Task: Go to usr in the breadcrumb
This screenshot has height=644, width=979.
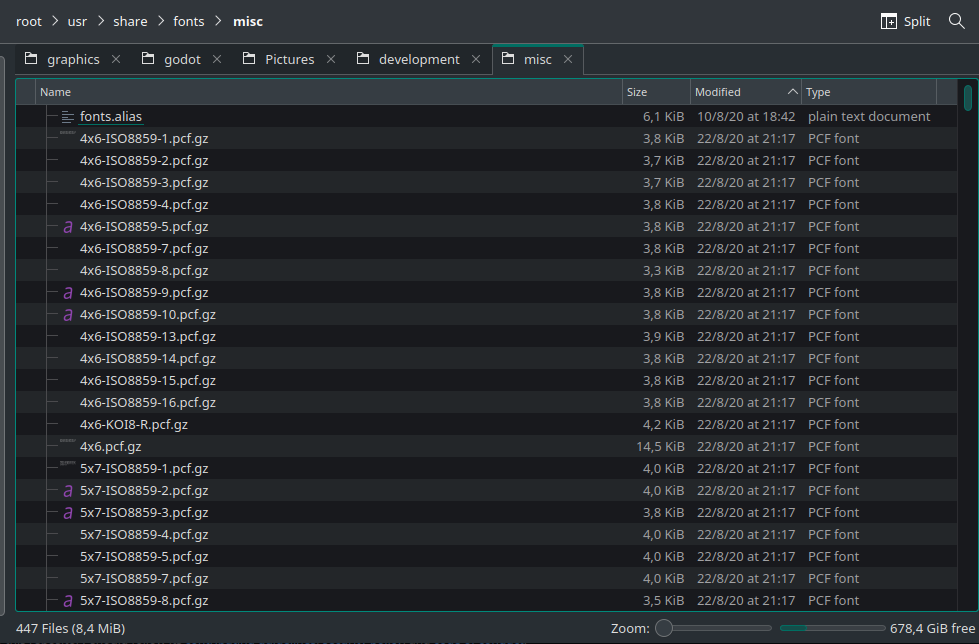Action: [x=77, y=21]
